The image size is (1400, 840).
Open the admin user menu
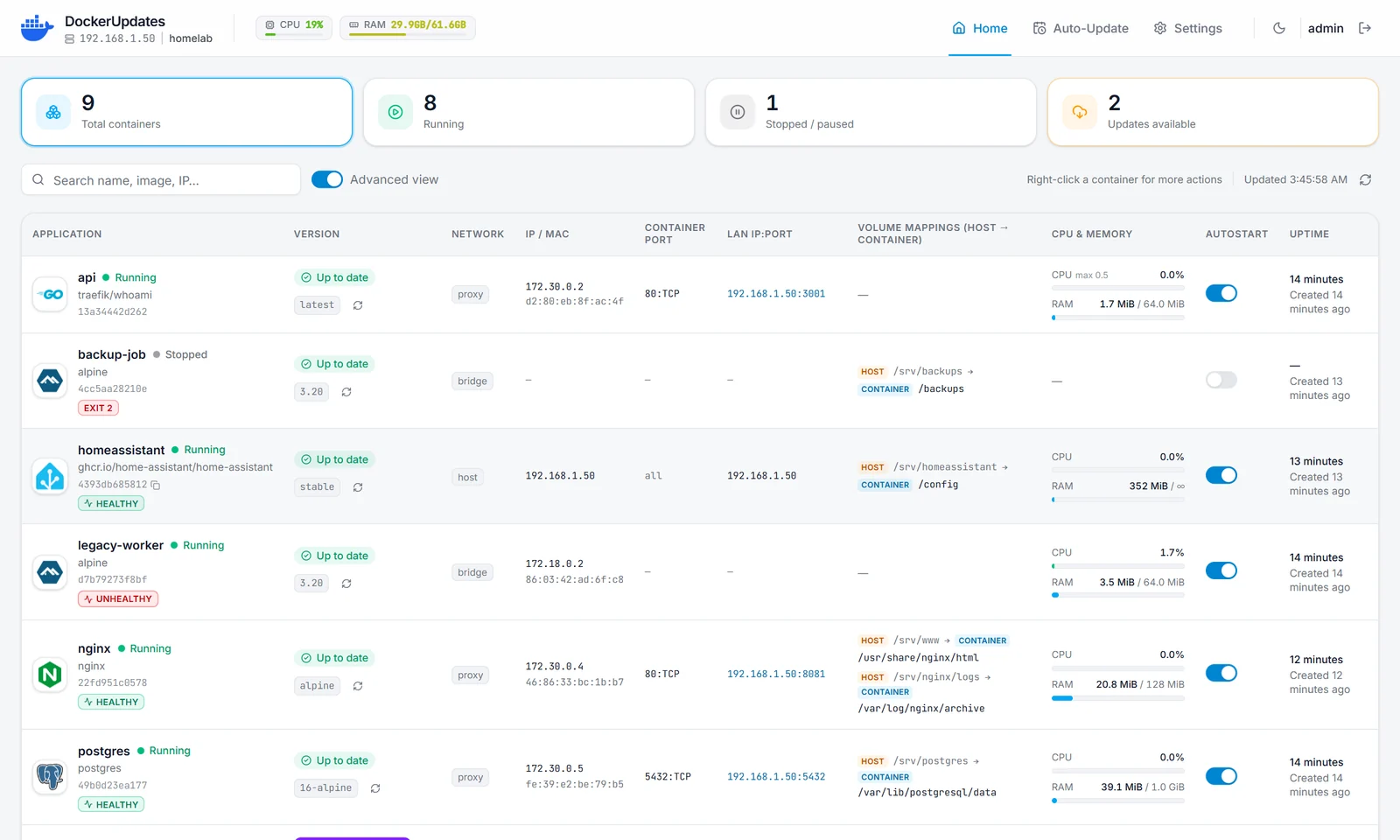click(1326, 28)
